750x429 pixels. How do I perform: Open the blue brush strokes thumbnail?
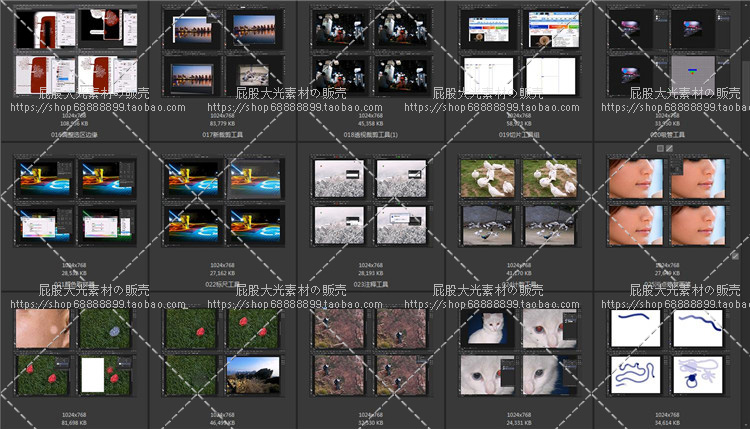[x=668, y=352]
